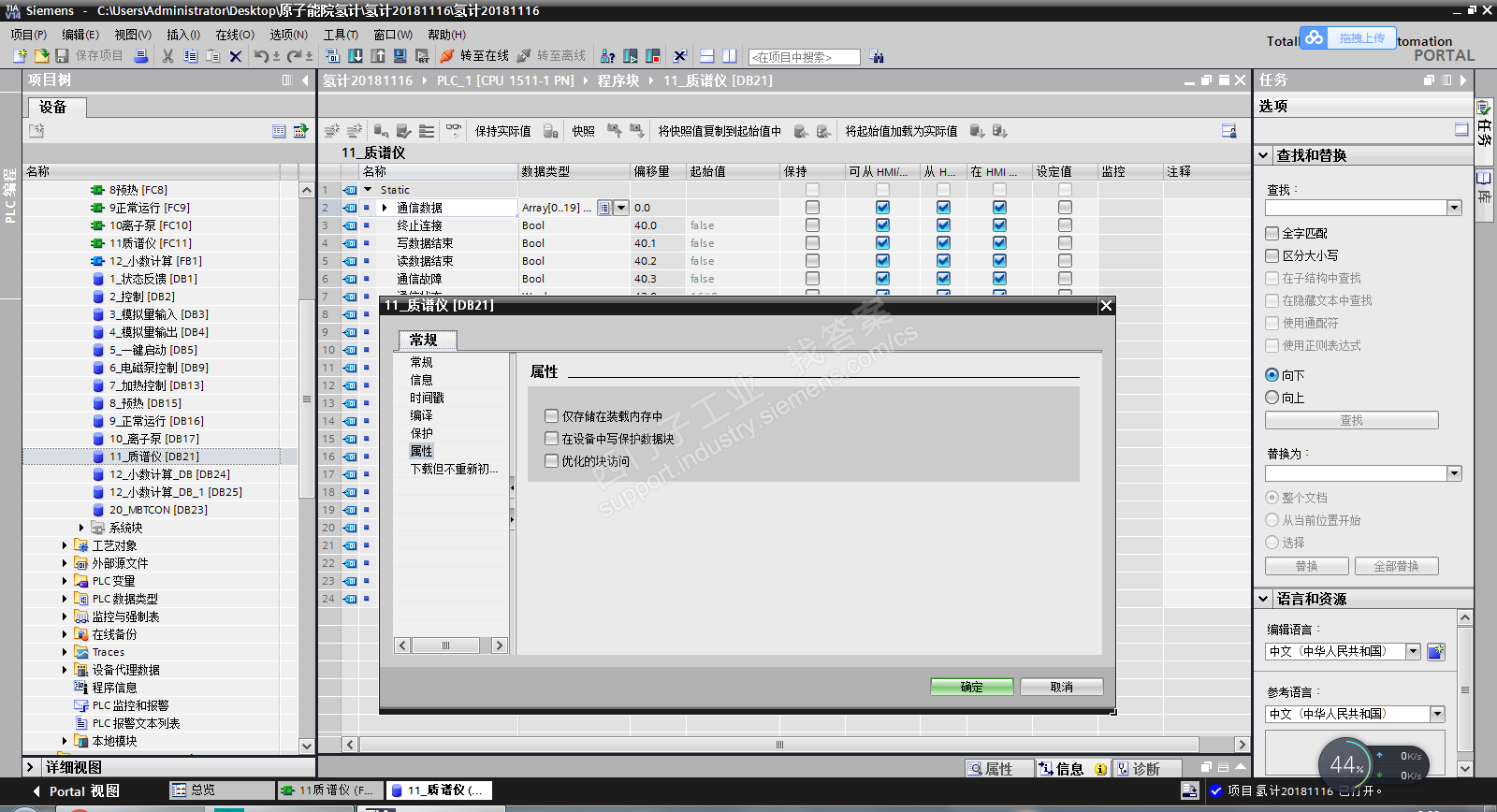The height and width of the screenshot is (812, 1497).
Task: Open the 项目(P) menu
Action: [29, 35]
